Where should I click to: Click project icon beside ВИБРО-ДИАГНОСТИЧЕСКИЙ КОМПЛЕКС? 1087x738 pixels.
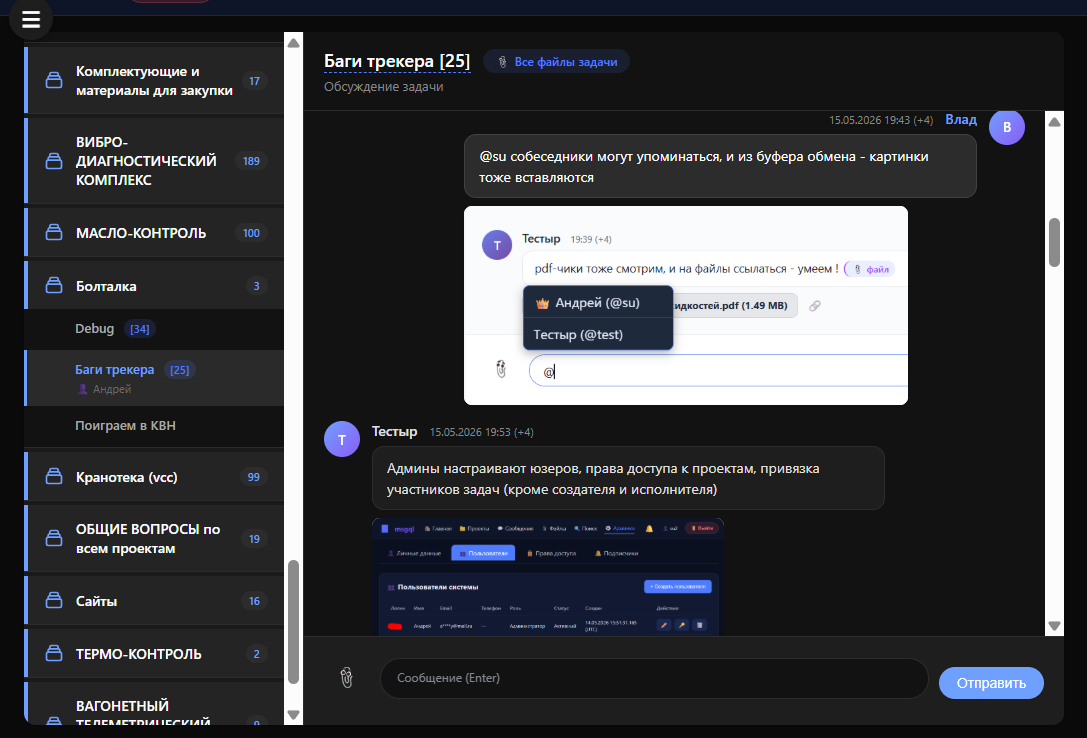[x=54, y=161]
